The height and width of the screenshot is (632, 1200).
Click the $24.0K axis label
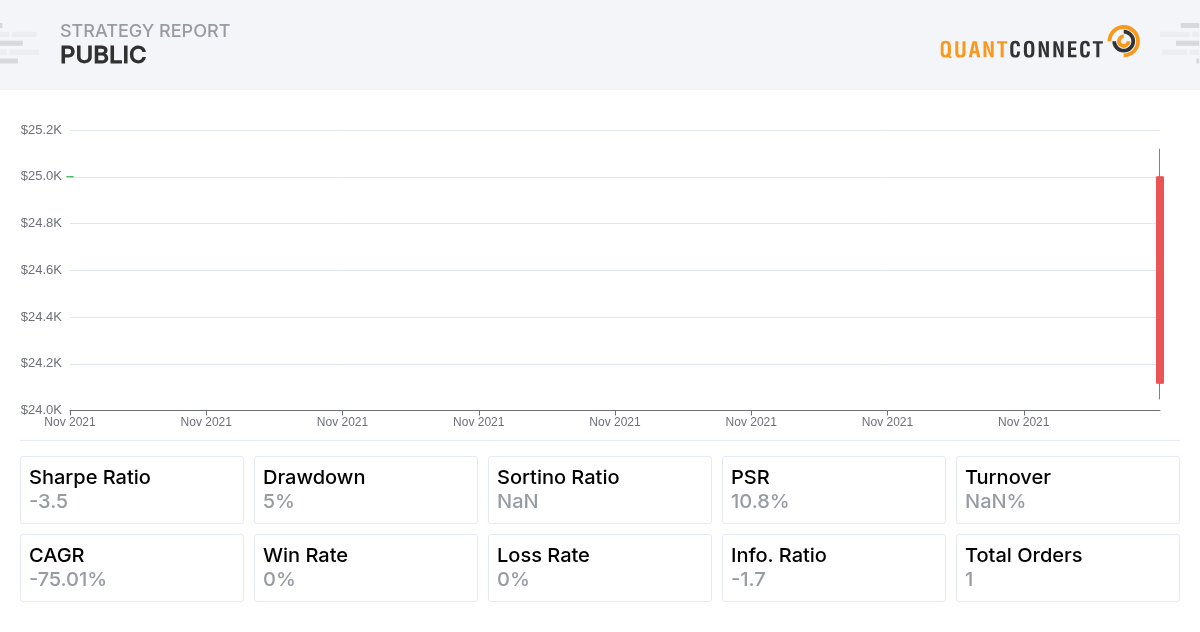[41, 410]
